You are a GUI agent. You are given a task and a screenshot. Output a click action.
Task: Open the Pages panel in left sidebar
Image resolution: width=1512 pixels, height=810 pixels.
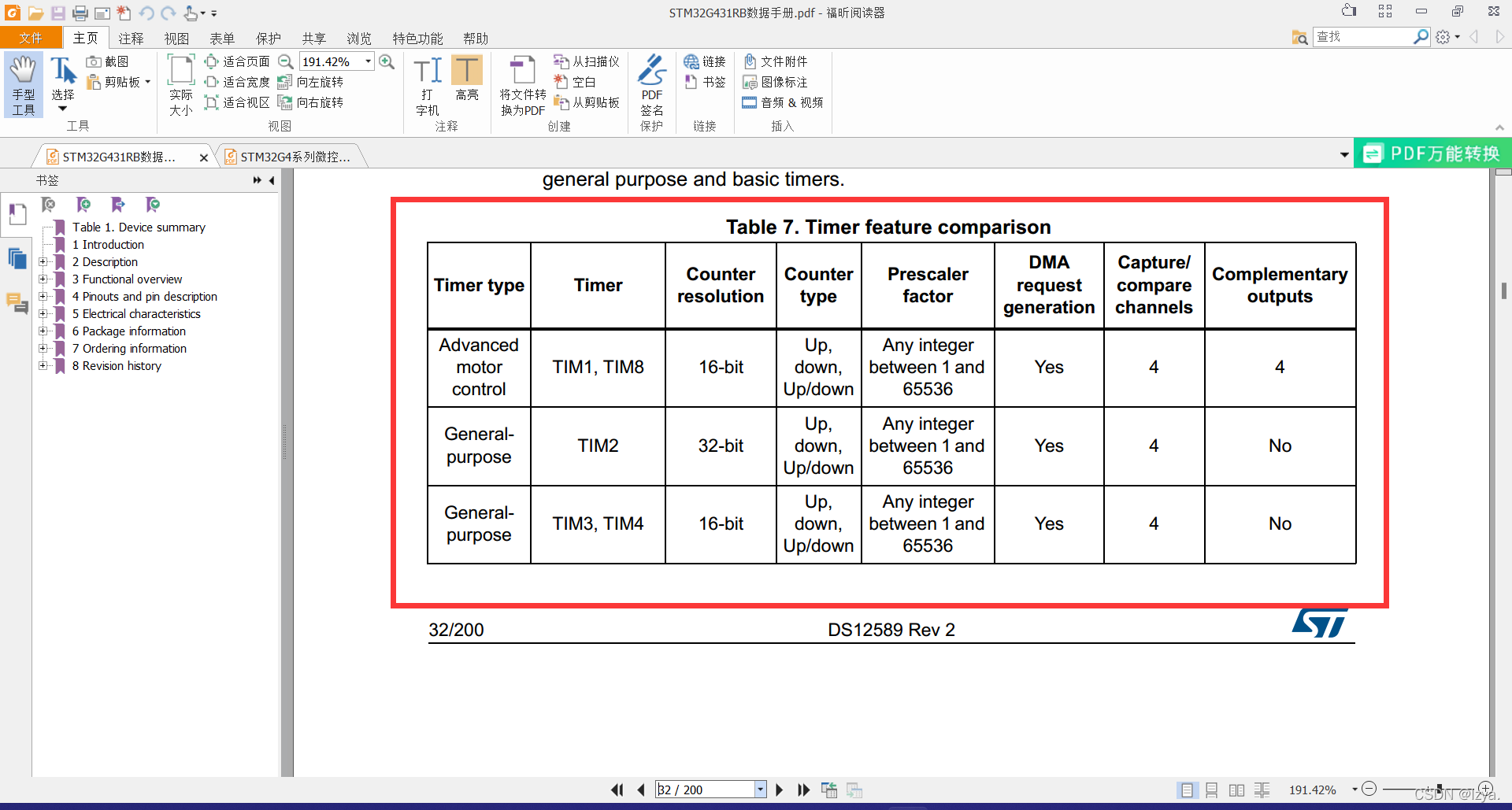click(17, 258)
